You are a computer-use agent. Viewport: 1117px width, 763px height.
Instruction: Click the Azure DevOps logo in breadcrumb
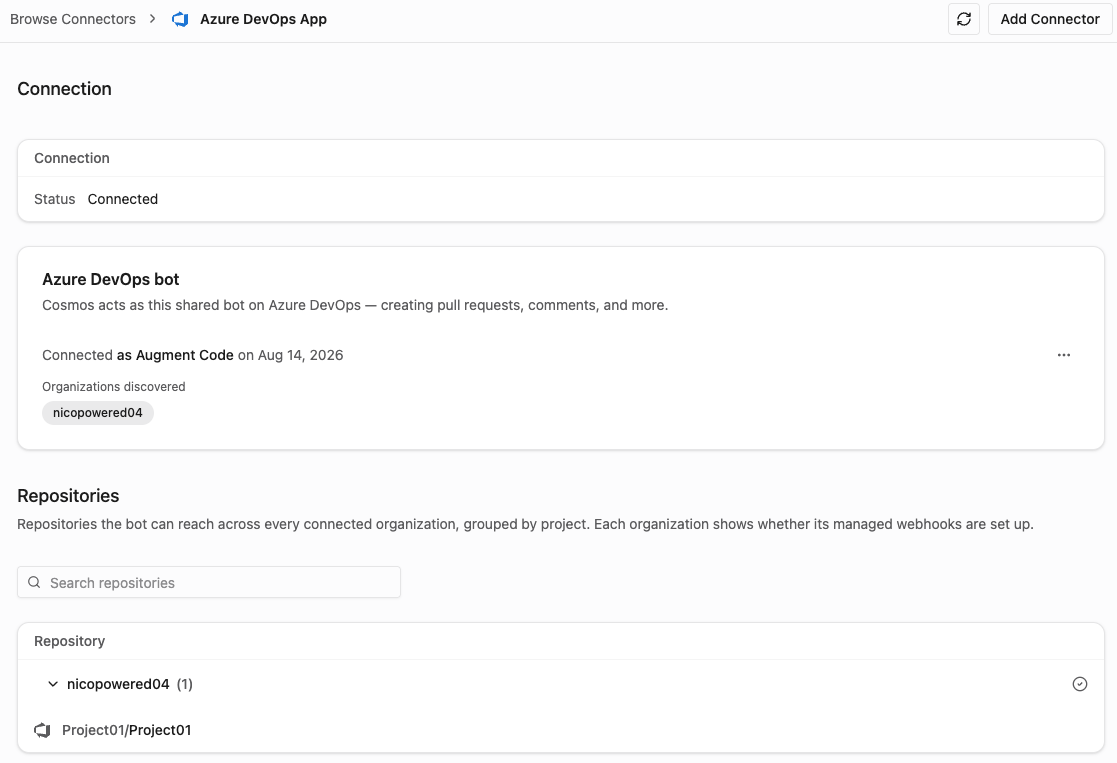[x=180, y=19]
